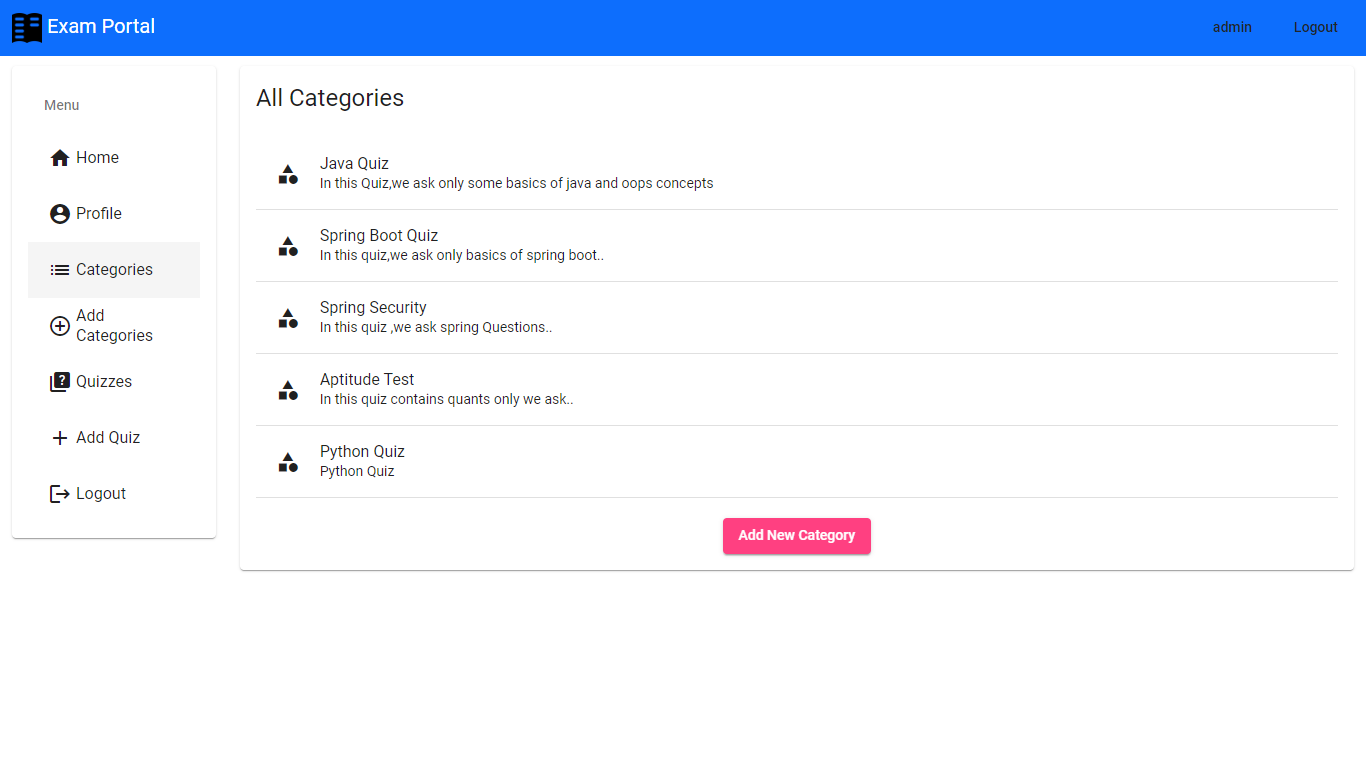Select the Categories list icon
The width and height of the screenshot is (1366, 768).
pyautogui.click(x=59, y=269)
